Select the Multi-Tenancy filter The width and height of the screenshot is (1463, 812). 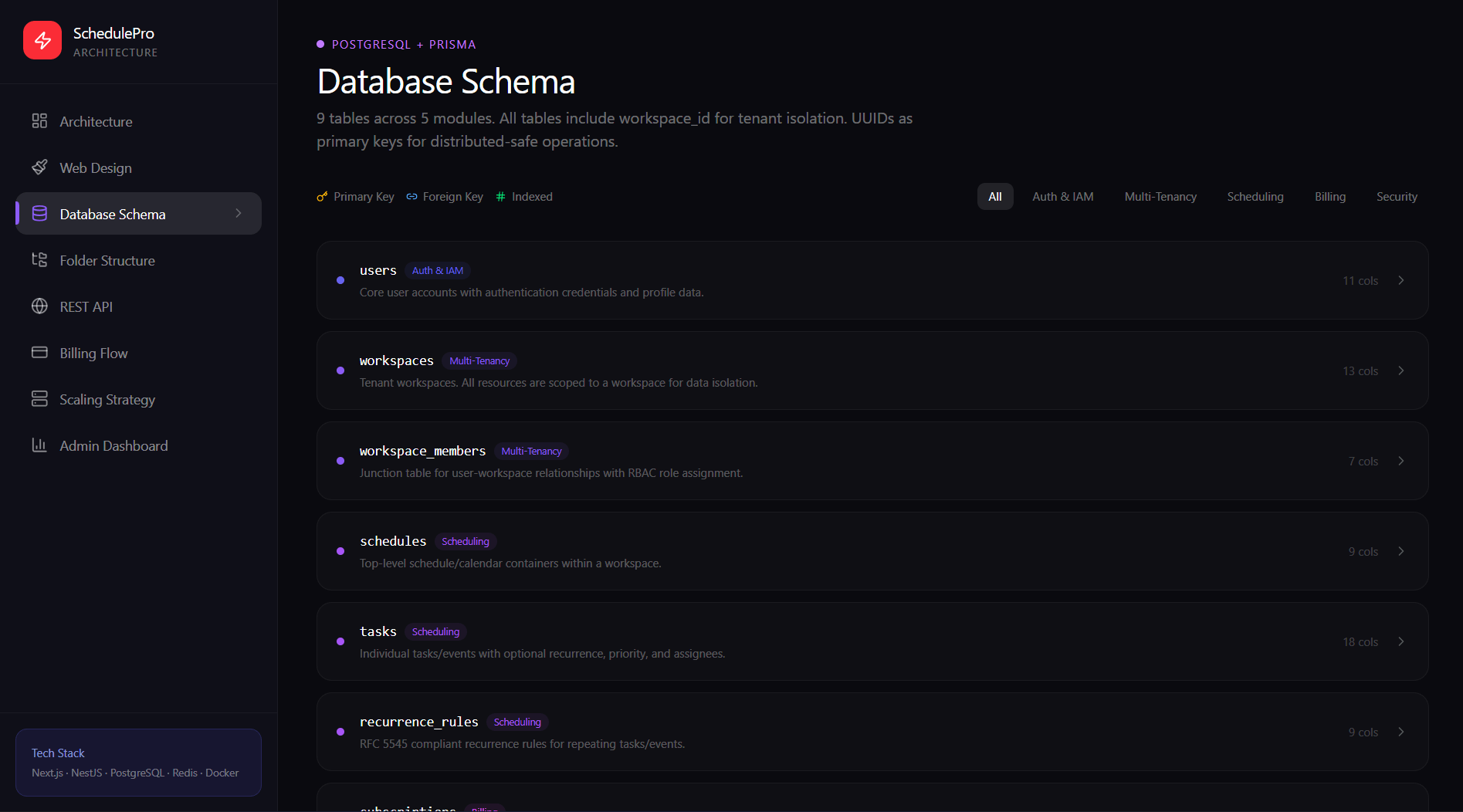[x=1160, y=196]
